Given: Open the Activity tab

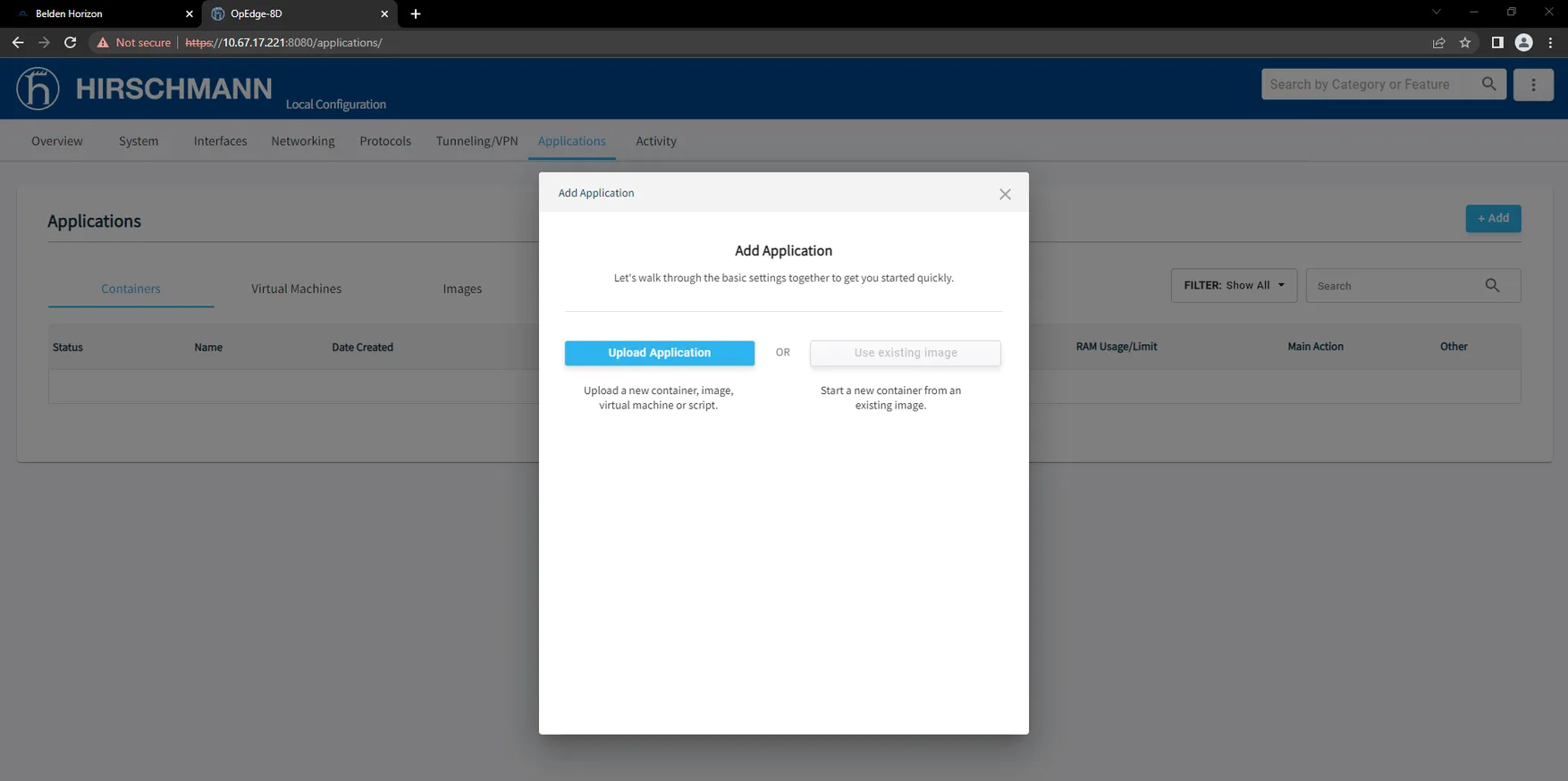Looking at the screenshot, I should [x=656, y=141].
